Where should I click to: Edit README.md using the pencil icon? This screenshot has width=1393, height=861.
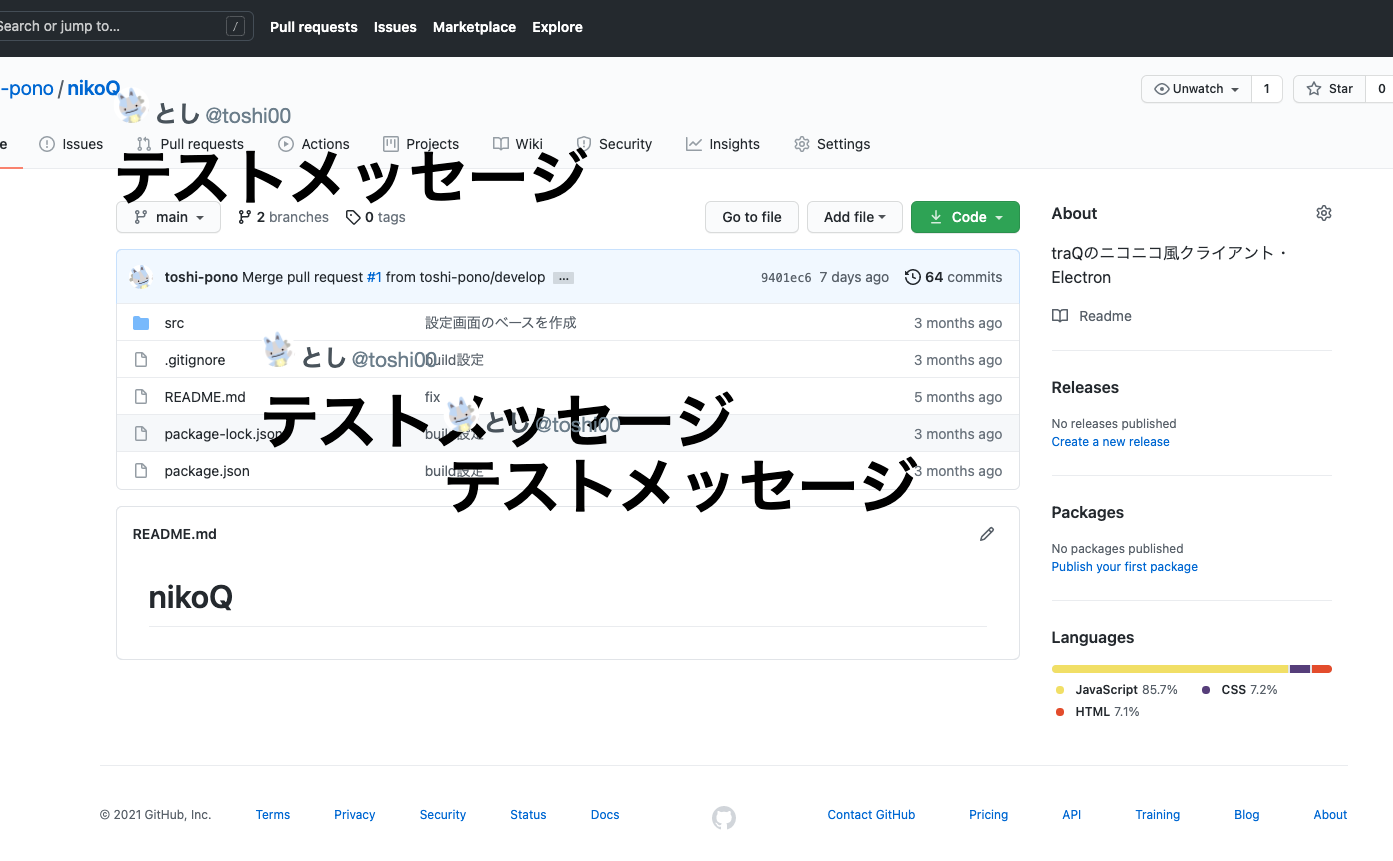pos(987,533)
